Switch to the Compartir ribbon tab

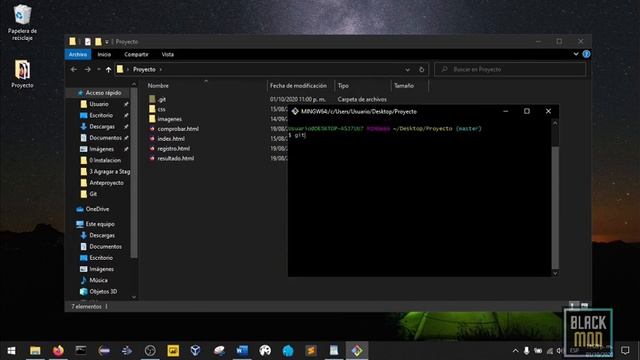tap(136, 54)
